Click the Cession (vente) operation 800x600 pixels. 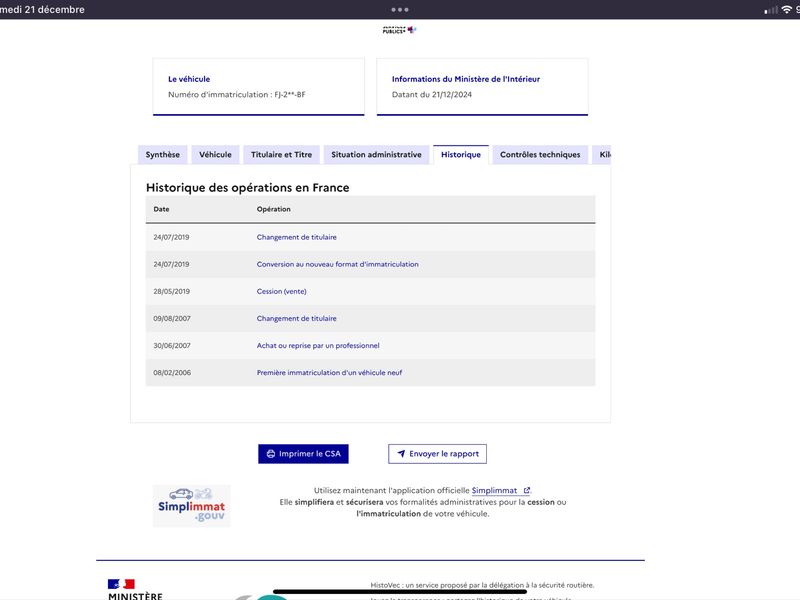pyautogui.click(x=282, y=291)
